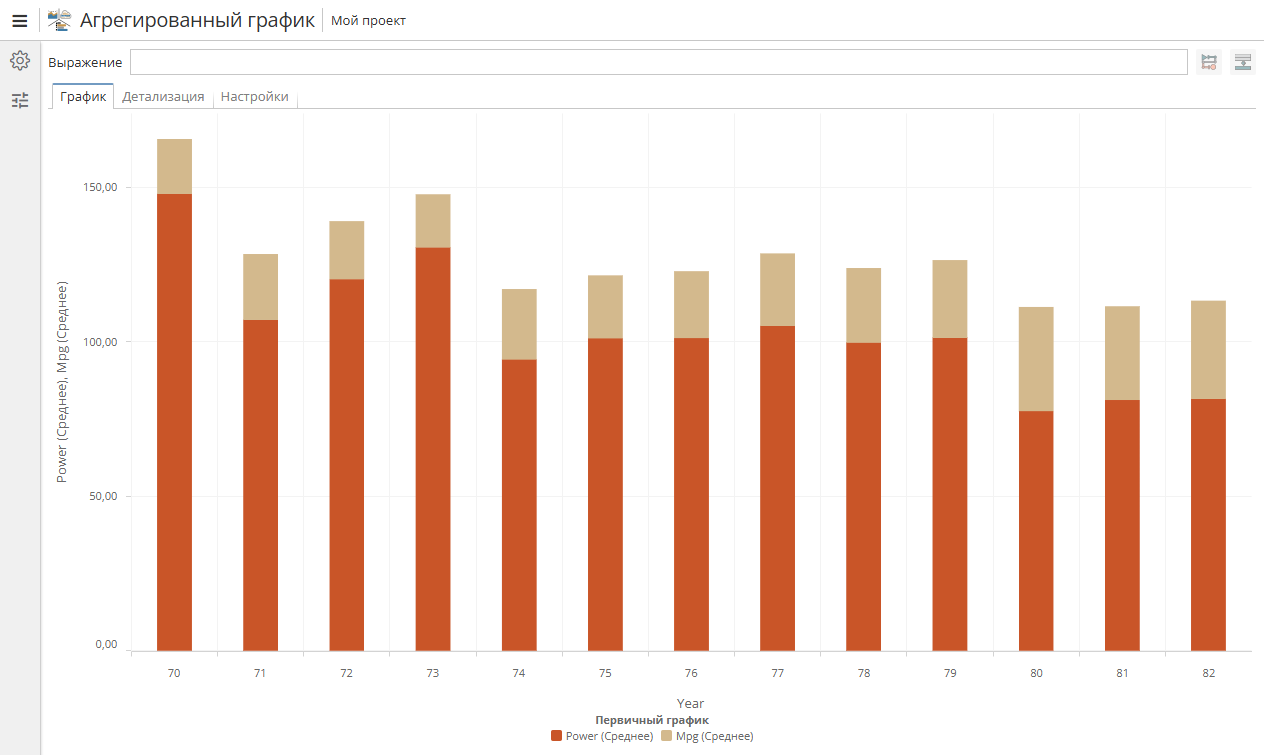Viewport: 1264px width, 755px height.
Task: Click the sliders/parameters icon in the left sidebar
Action: coord(20,100)
